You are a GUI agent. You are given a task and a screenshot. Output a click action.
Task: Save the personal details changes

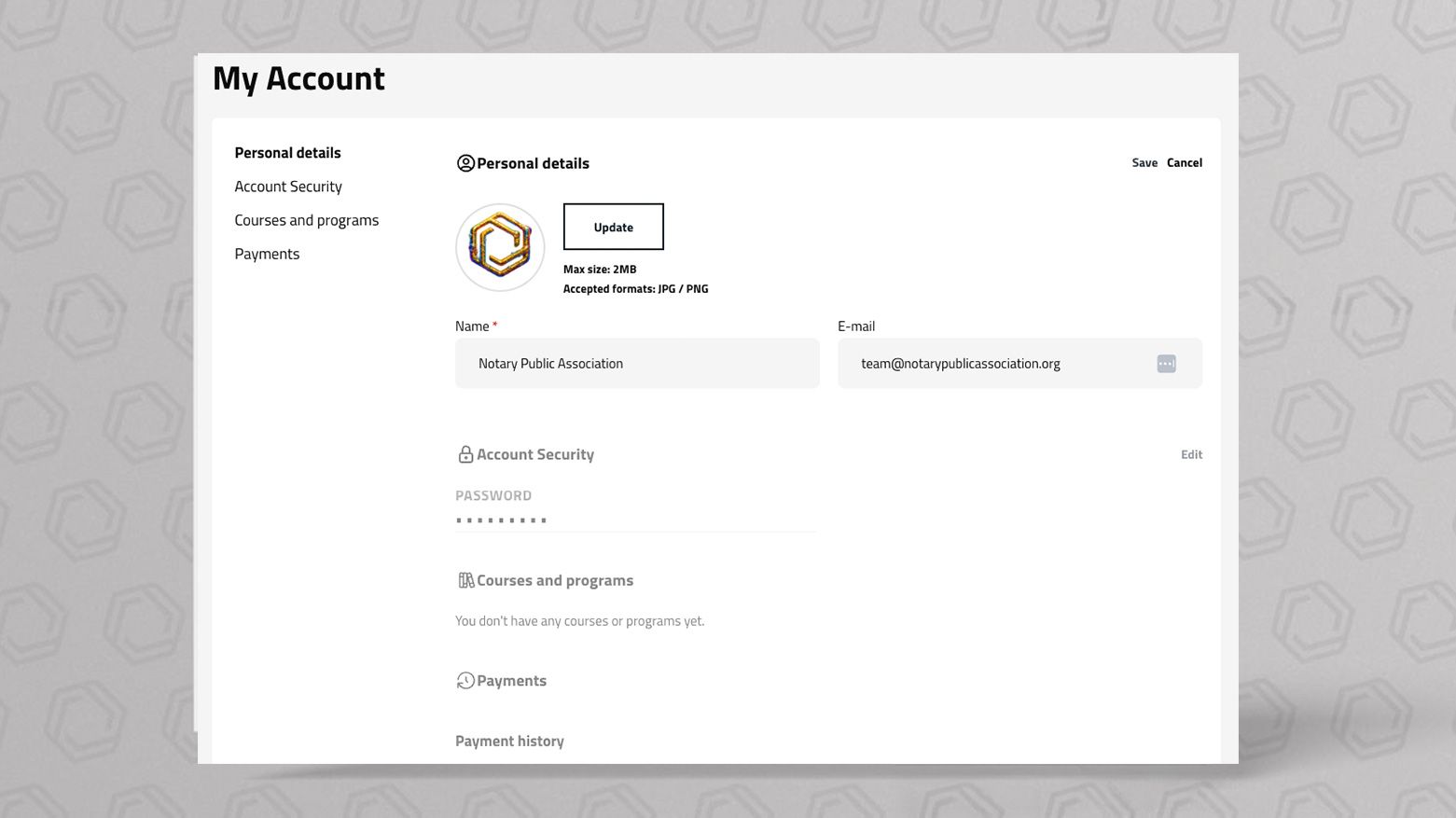(x=1144, y=163)
